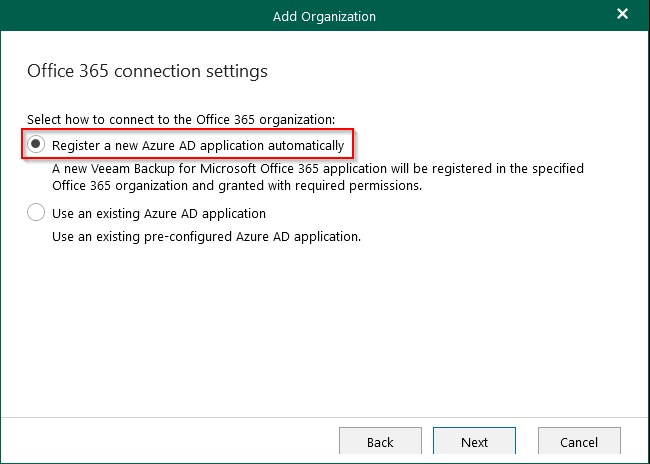Click the word "Veeam" in the description

(110, 169)
